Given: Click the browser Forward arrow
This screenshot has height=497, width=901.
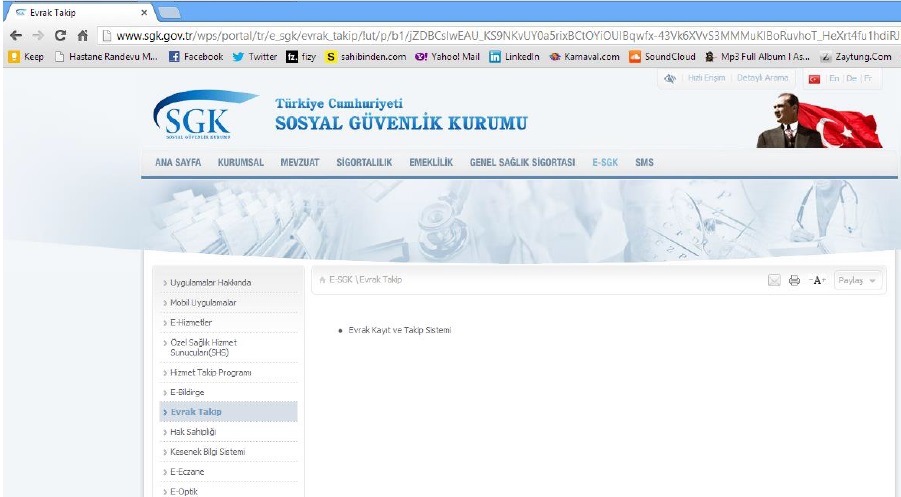Looking at the screenshot, I should pos(38,36).
